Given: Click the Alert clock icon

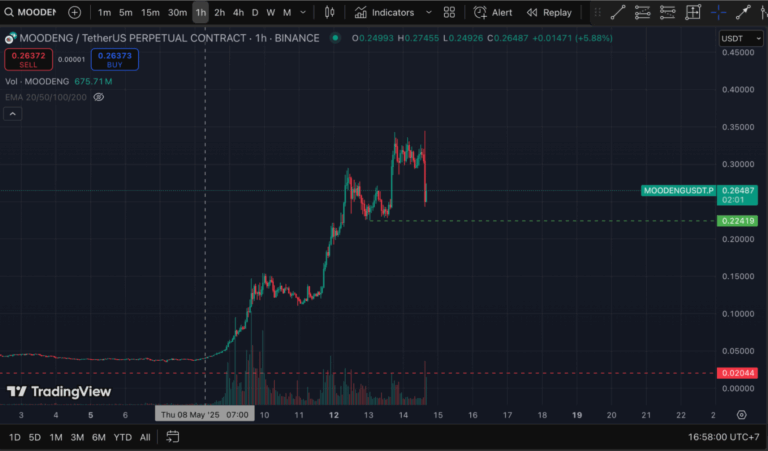Looking at the screenshot, I should click(x=480, y=12).
